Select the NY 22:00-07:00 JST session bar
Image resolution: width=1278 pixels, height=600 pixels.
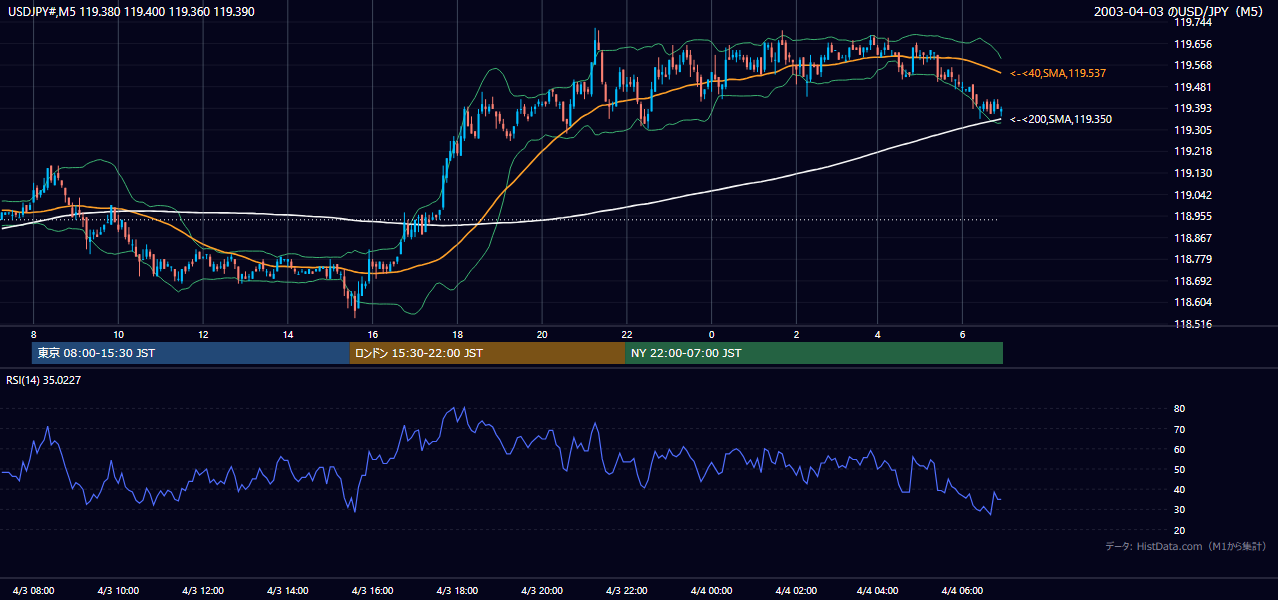click(x=814, y=353)
